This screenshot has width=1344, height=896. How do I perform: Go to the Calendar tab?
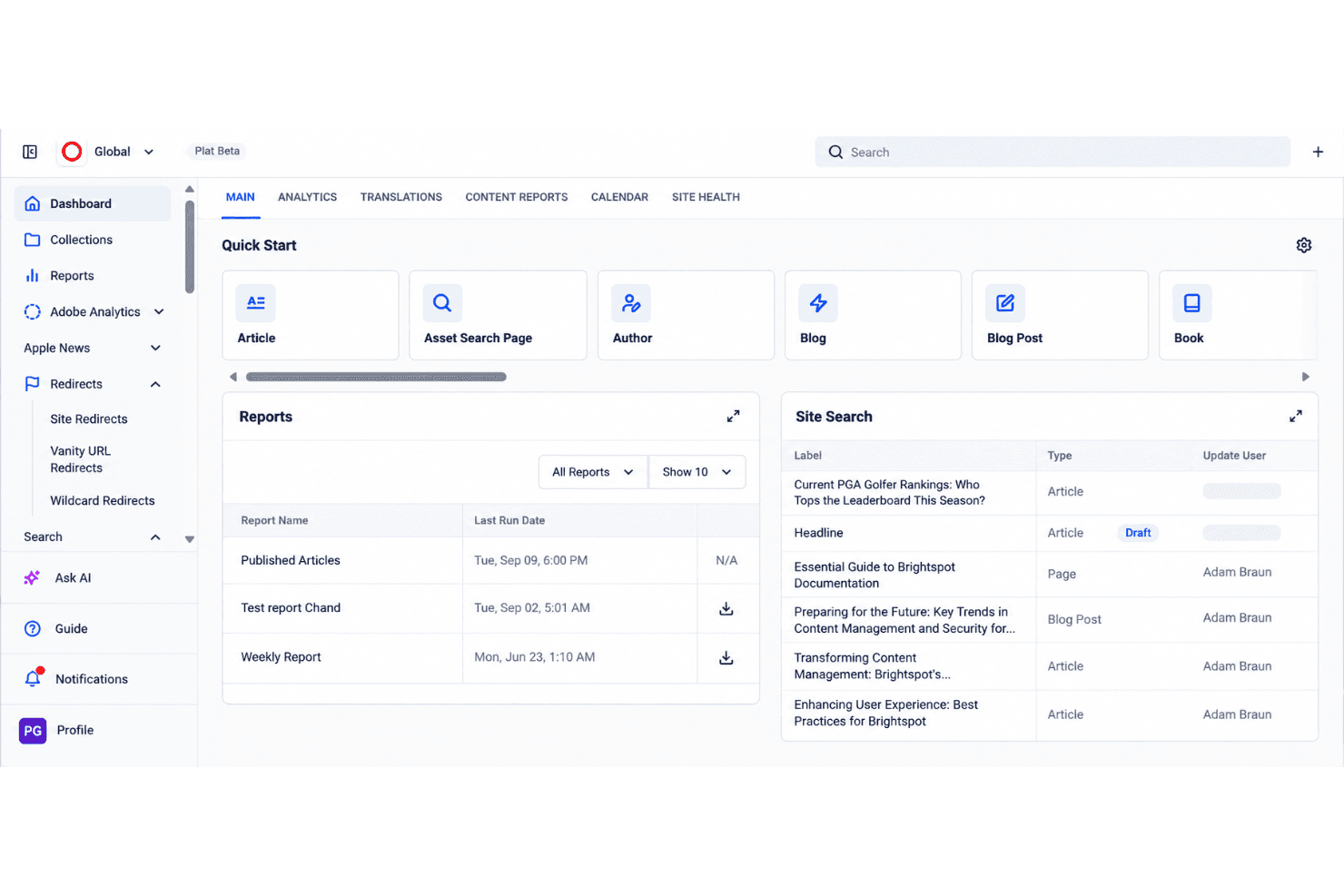coord(619,197)
